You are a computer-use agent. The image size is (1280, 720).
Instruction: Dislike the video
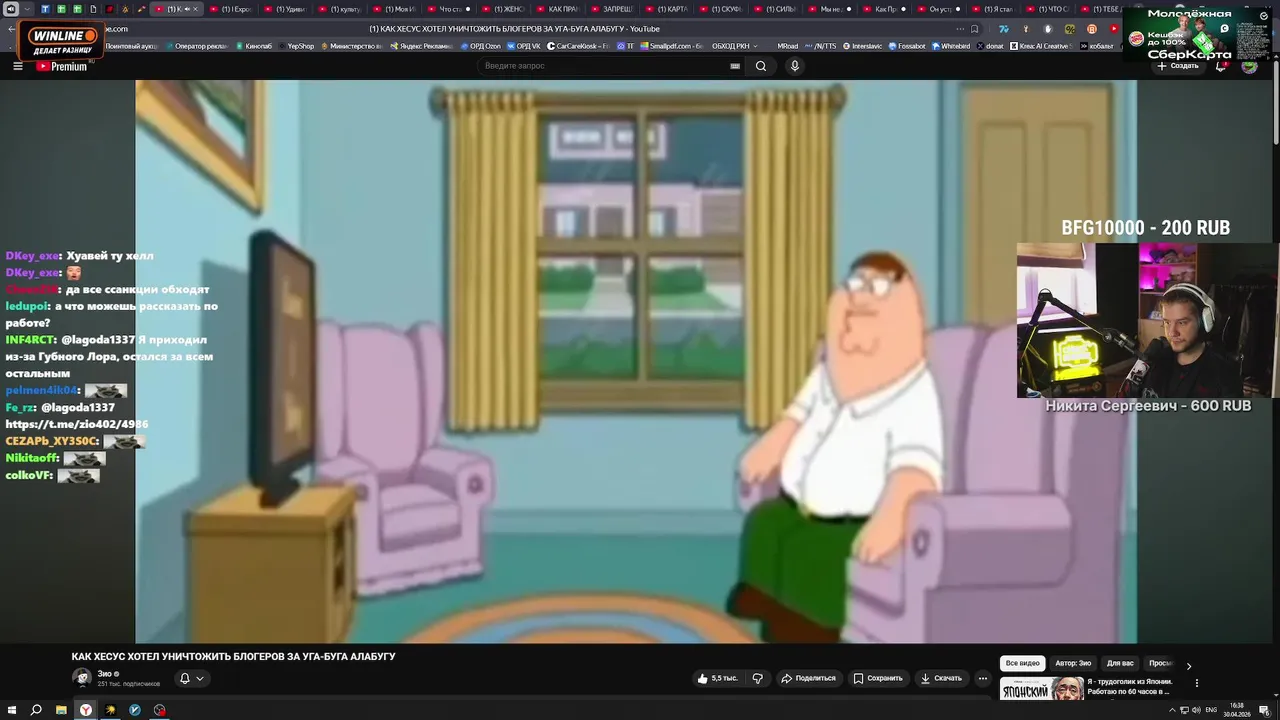[757, 678]
